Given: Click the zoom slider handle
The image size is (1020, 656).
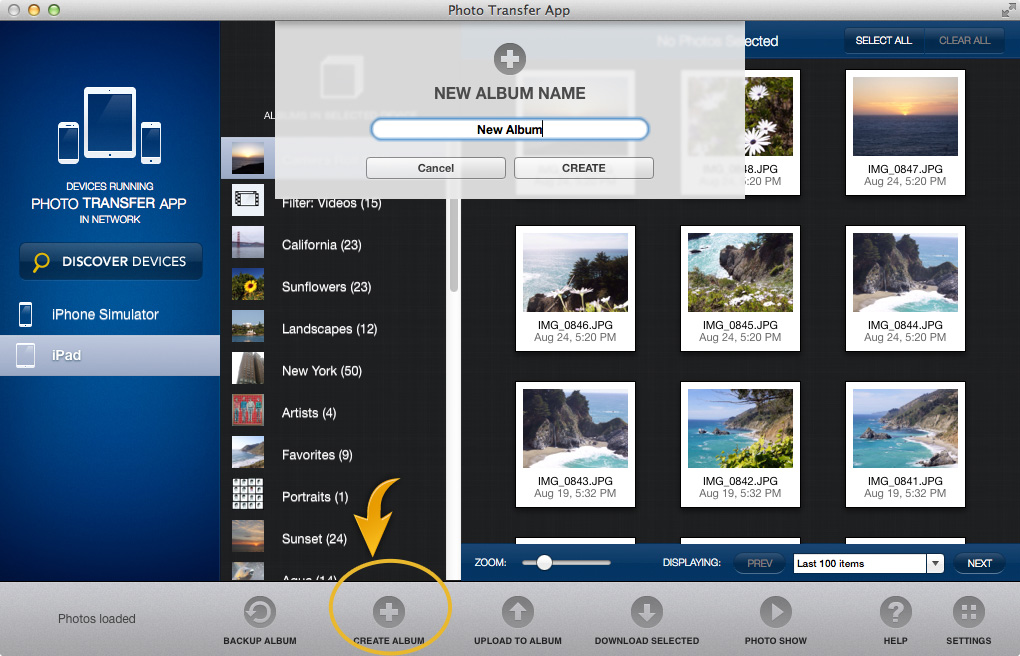Looking at the screenshot, I should pyautogui.click(x=544, y=562).
